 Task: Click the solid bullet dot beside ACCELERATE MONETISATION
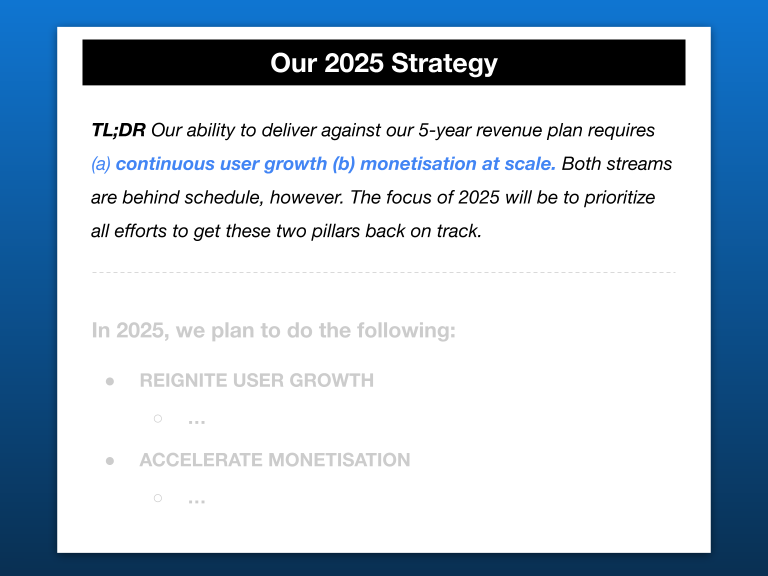(110, 461)
